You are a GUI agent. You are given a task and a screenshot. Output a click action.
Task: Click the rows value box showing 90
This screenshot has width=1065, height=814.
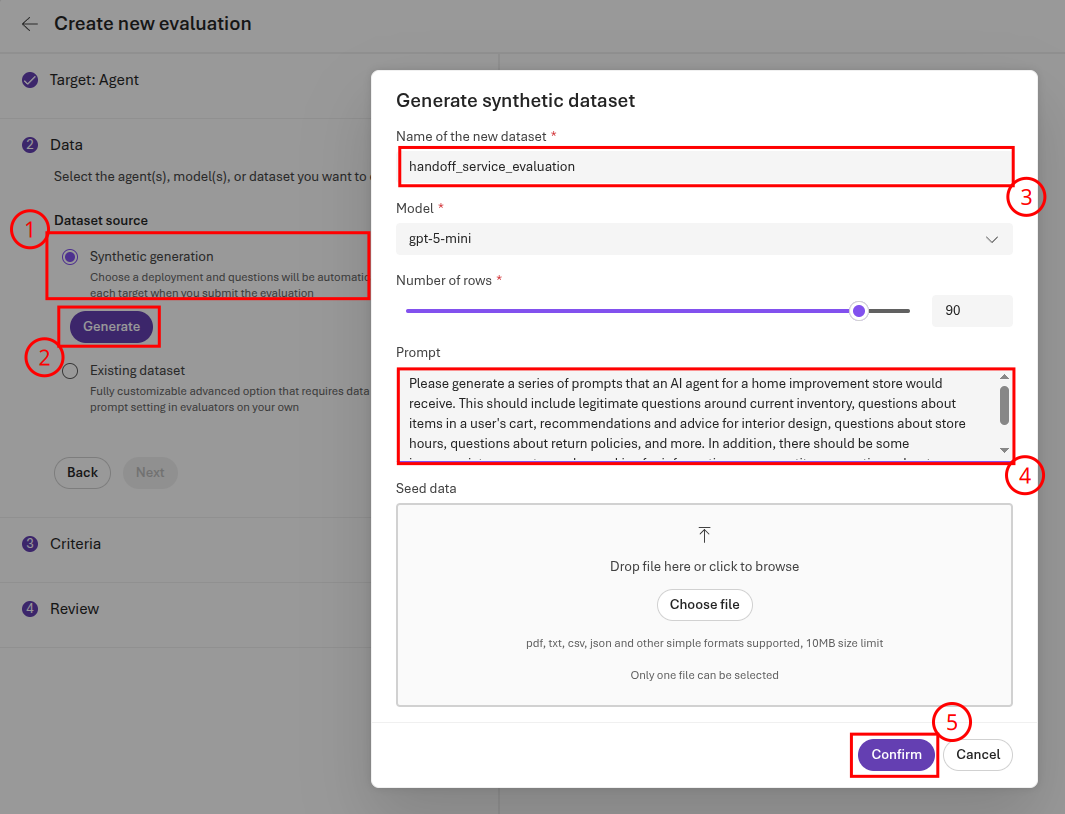(x=971, y=310)
